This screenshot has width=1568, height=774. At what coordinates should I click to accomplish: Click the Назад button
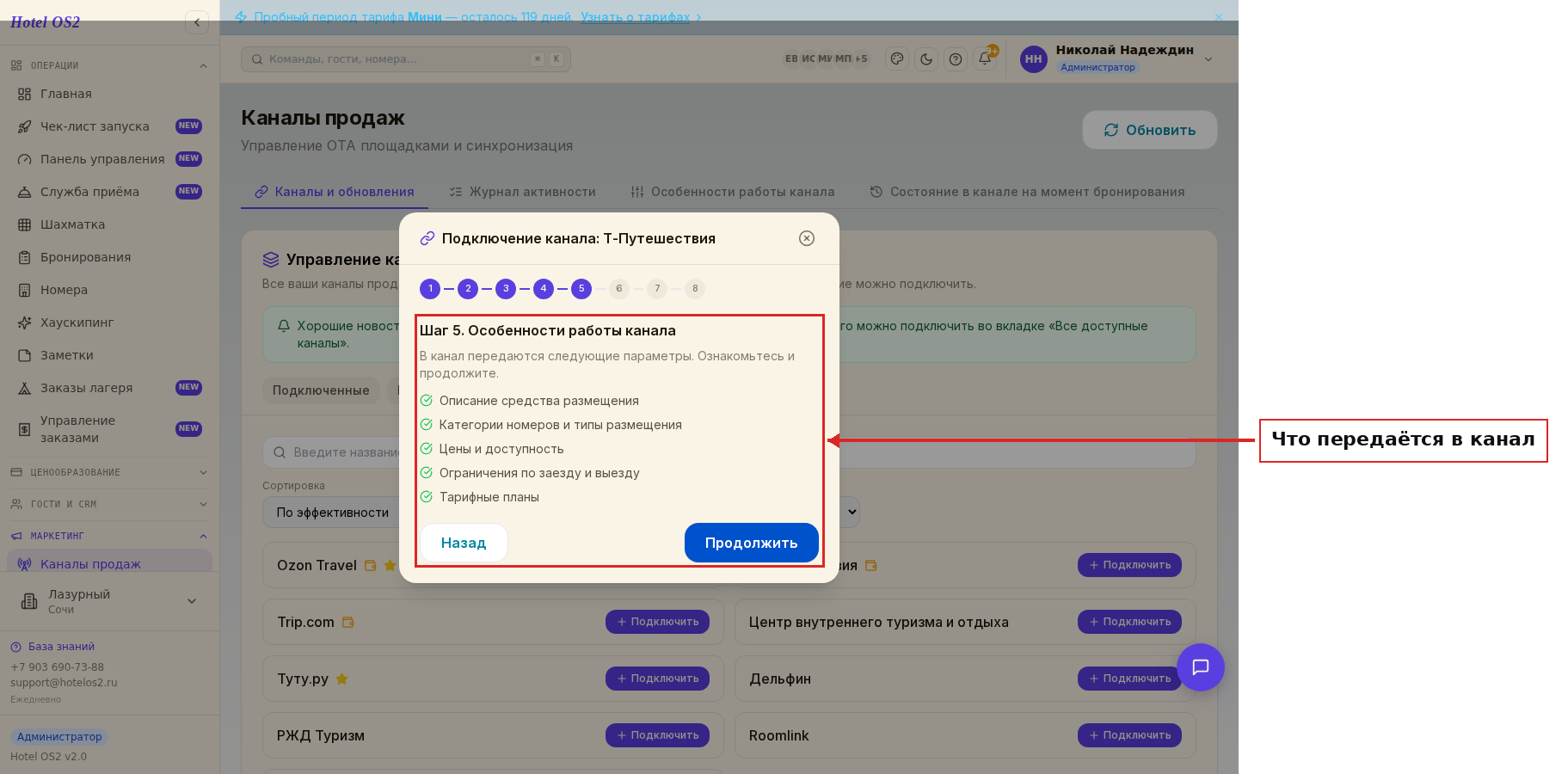[x=464, y=543]
